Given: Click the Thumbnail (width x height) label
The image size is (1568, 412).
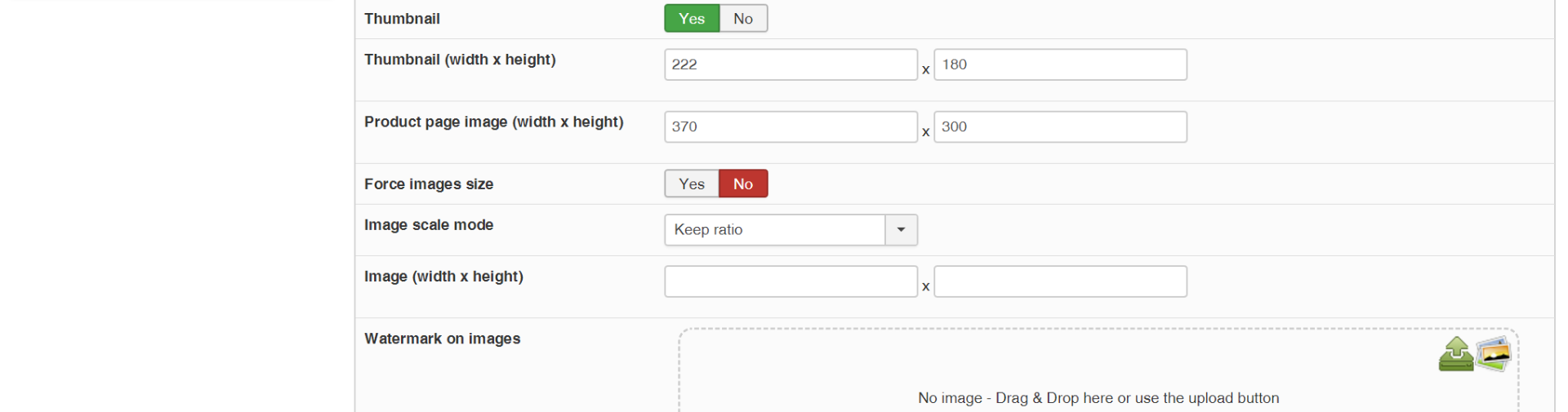Looking at the screenshot, I should click(460, 60).
